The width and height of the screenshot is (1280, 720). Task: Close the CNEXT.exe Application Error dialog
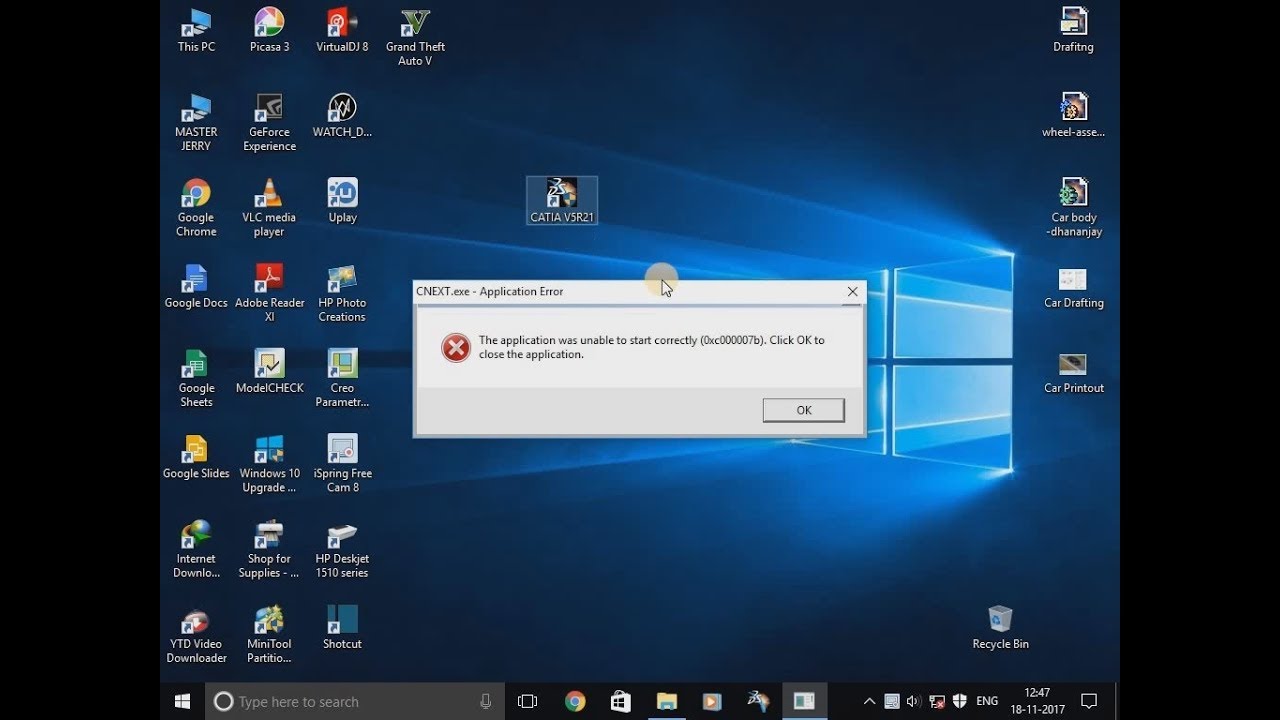pos(852,291)
